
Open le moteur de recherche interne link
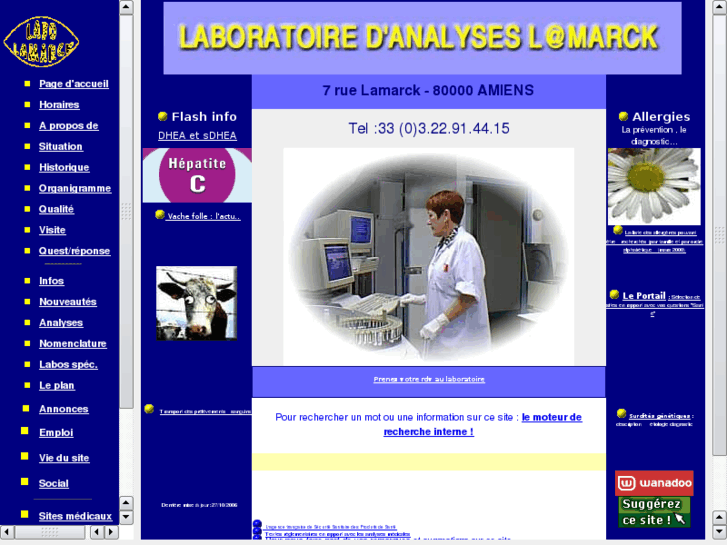(483, 424)
